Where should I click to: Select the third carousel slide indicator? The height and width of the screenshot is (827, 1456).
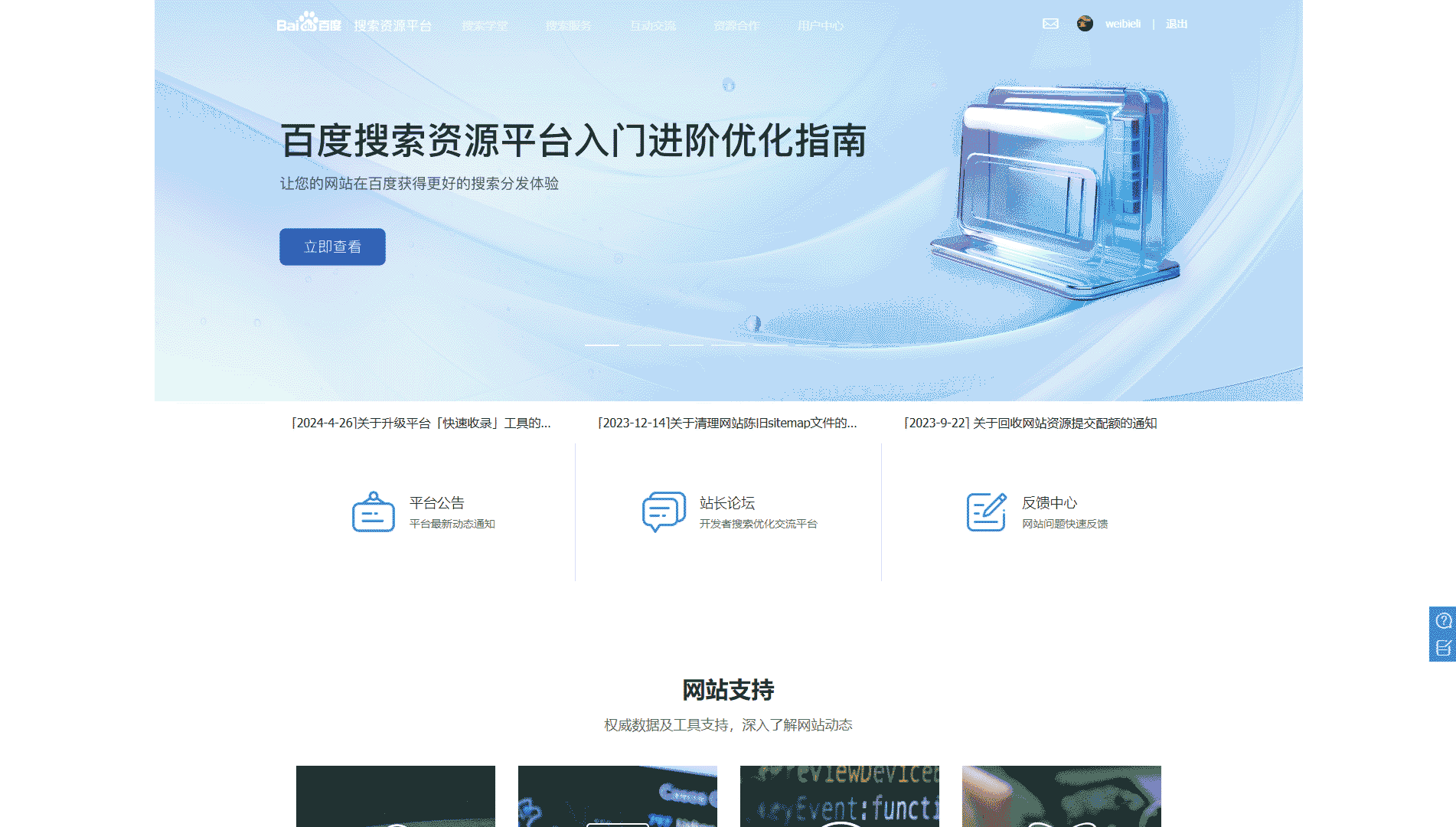click(686, 345)
